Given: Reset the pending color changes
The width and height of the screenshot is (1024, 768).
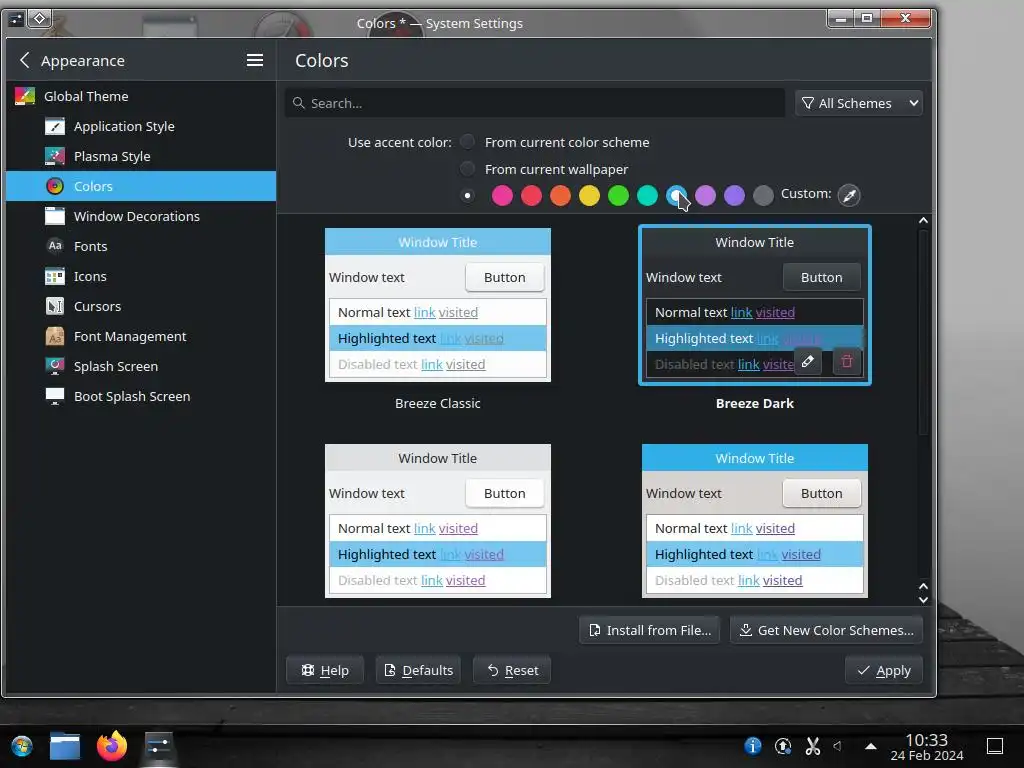Looking at the screenshot, I should (512, 670).
